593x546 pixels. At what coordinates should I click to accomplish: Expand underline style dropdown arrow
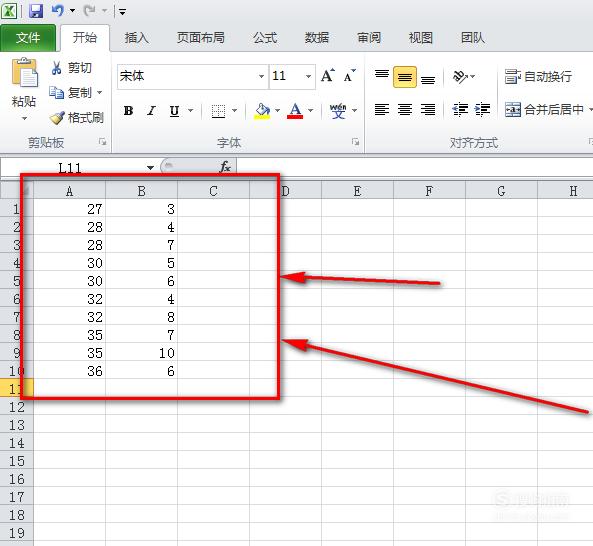click(x=190, y=111)
